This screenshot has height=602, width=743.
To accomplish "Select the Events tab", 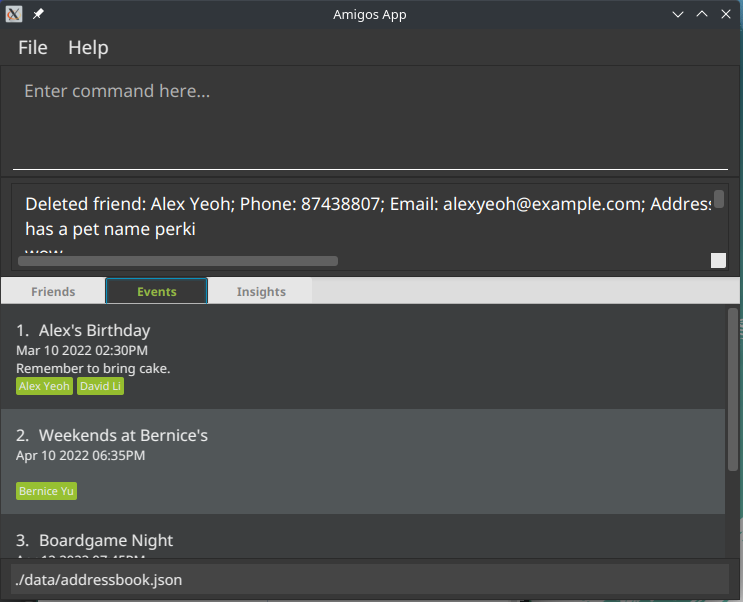I will [156, 291].
